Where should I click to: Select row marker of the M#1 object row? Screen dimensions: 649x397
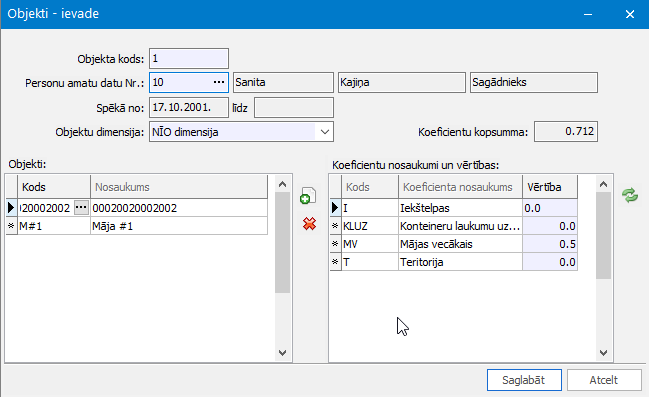12,226
